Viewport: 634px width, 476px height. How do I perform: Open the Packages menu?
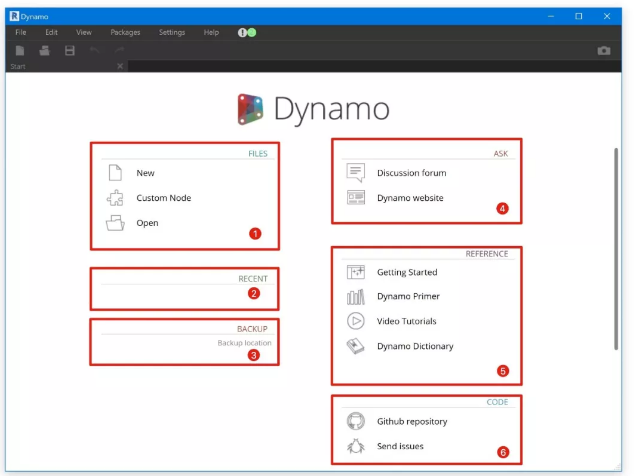click(125, 32)
